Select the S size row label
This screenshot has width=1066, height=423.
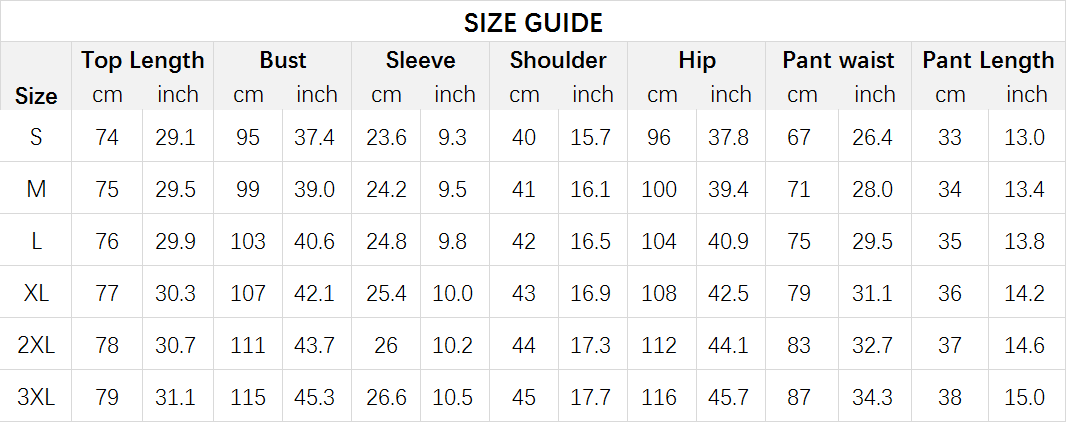(36, 137)
